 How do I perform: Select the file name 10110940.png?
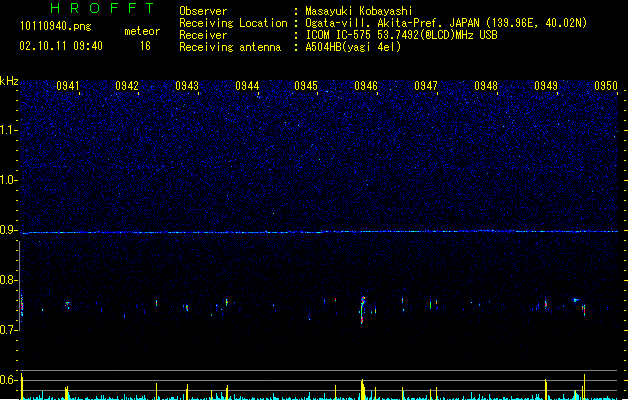click(56, 27)
